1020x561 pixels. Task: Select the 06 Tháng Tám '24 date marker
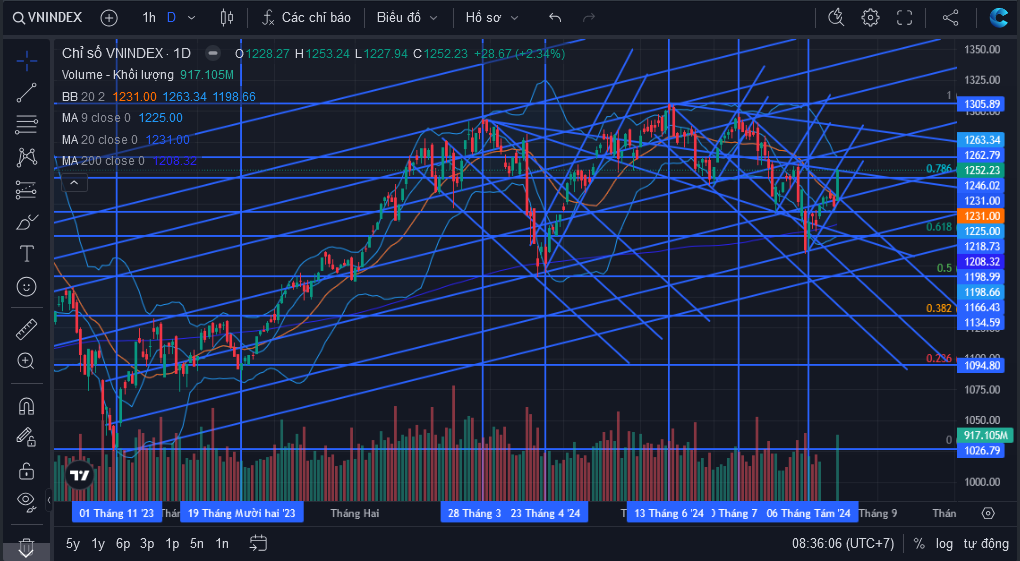click(x=809, y=513)
